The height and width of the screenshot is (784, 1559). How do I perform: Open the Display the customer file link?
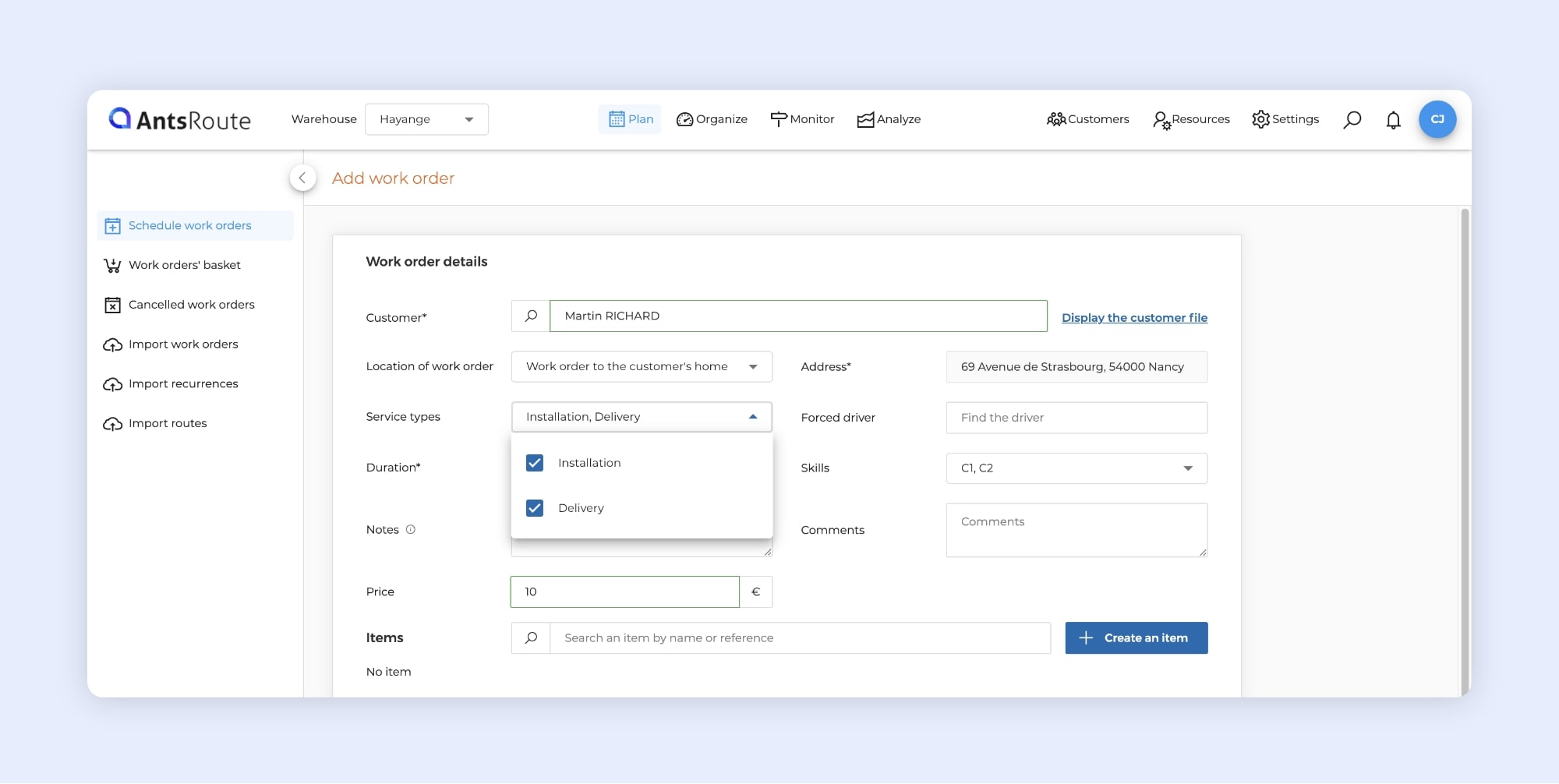(1134, 318)
